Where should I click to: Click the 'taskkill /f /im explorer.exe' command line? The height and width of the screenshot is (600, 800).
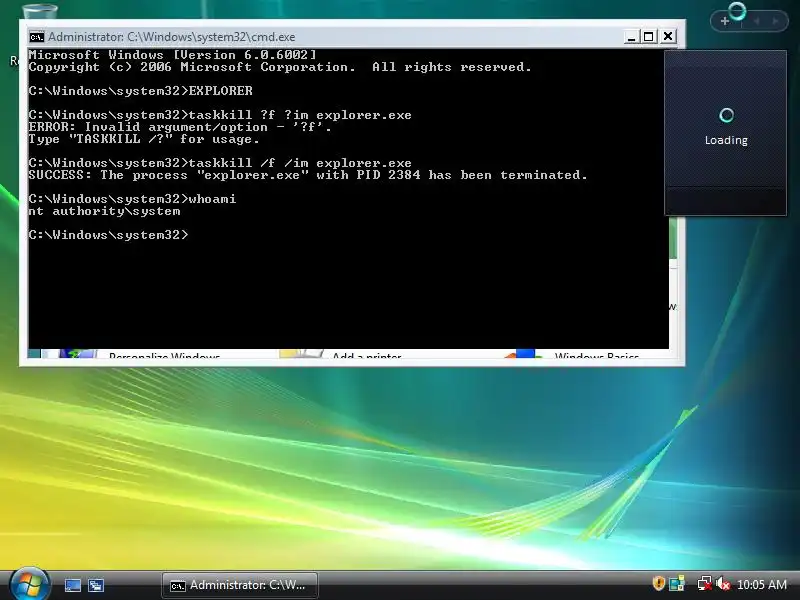click(x=220, y=163)
